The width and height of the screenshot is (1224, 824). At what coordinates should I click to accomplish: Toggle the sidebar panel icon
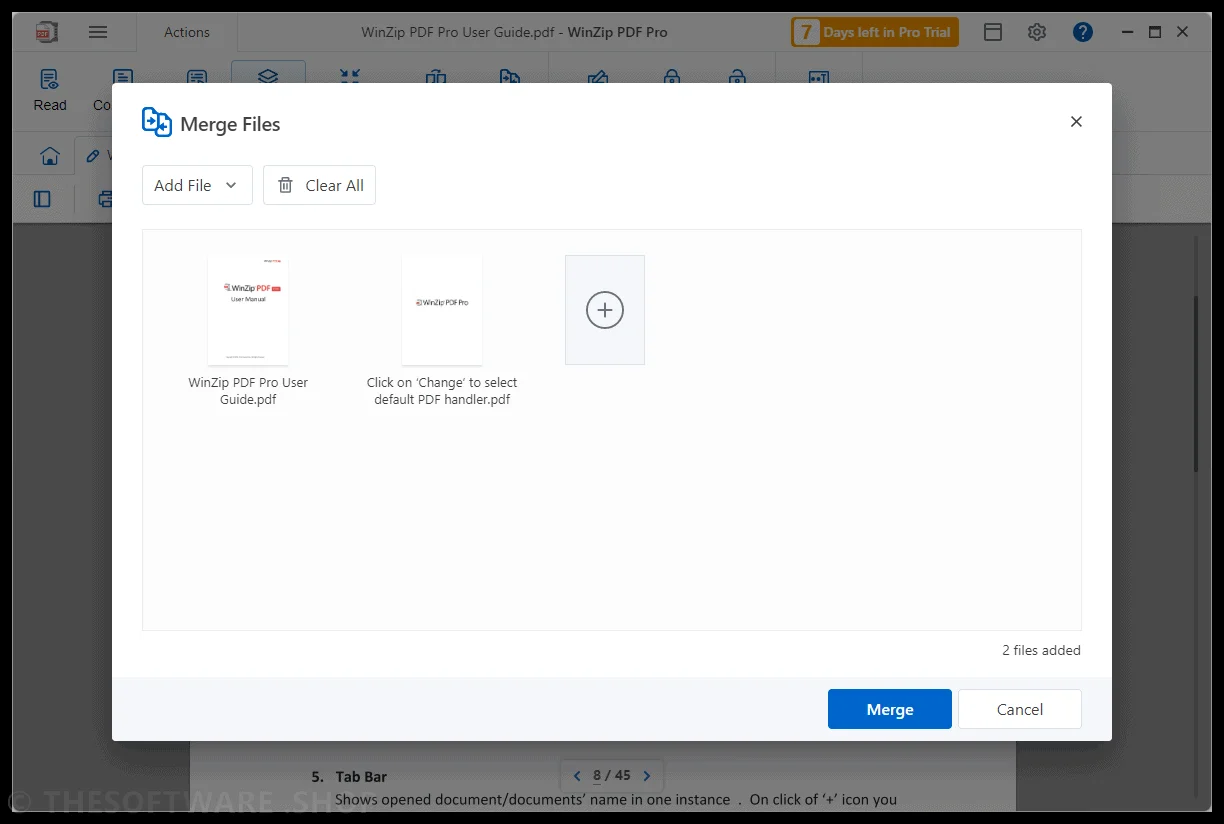tap(42, 199)
